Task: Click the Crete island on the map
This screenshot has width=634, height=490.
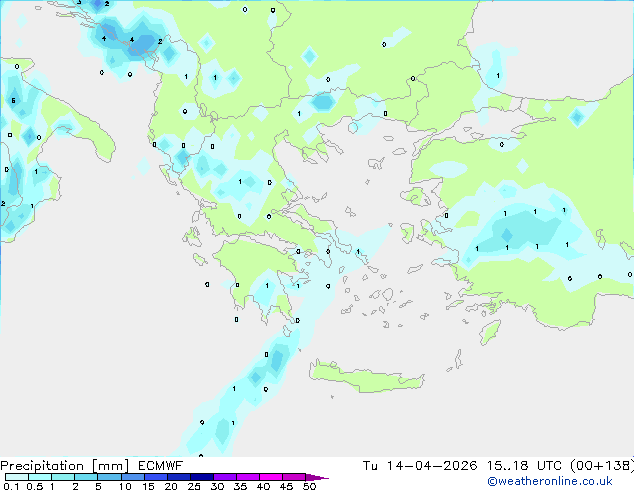Action: point(366,376)
